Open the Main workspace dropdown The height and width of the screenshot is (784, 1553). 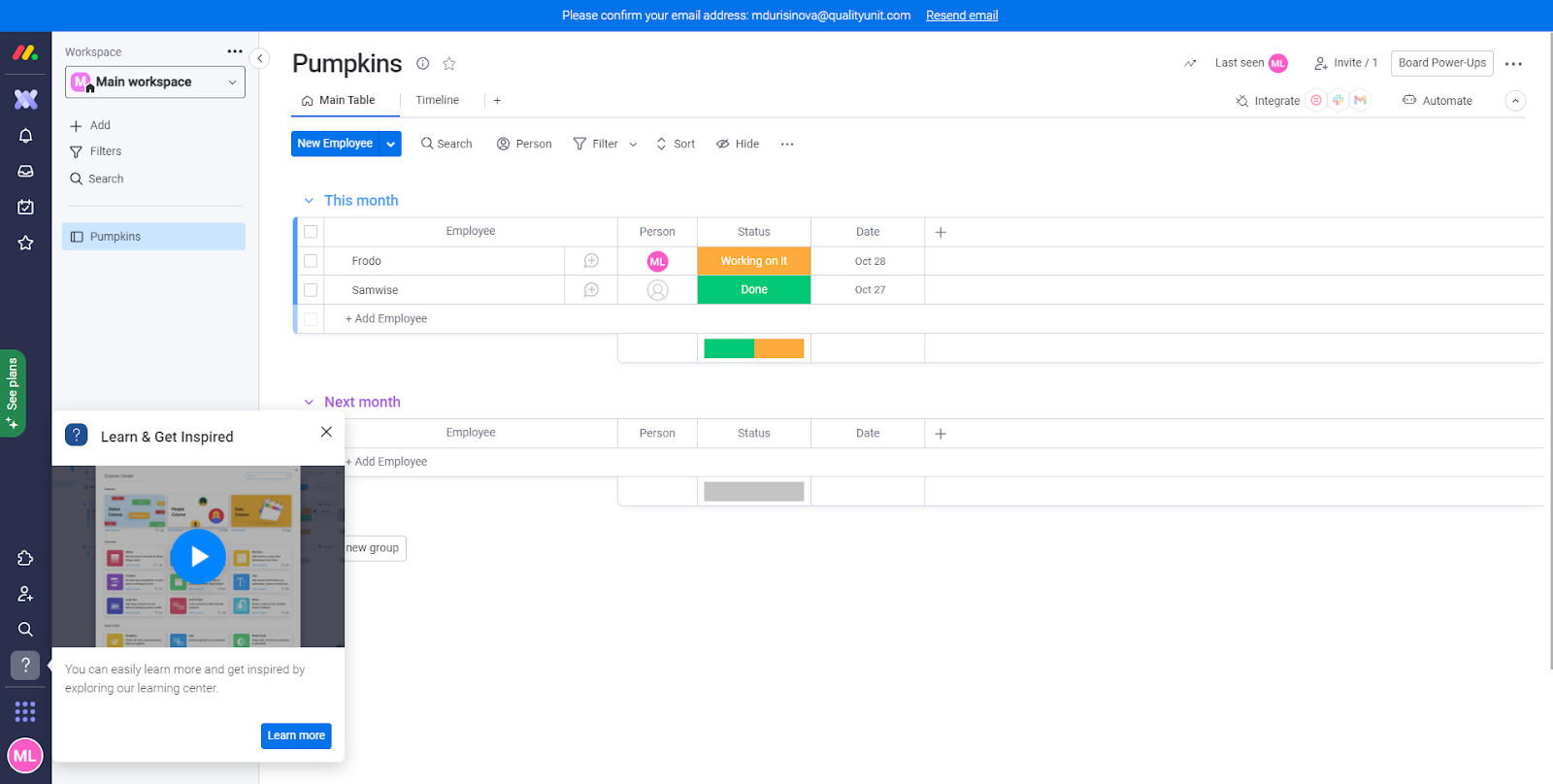coord(155,82)
